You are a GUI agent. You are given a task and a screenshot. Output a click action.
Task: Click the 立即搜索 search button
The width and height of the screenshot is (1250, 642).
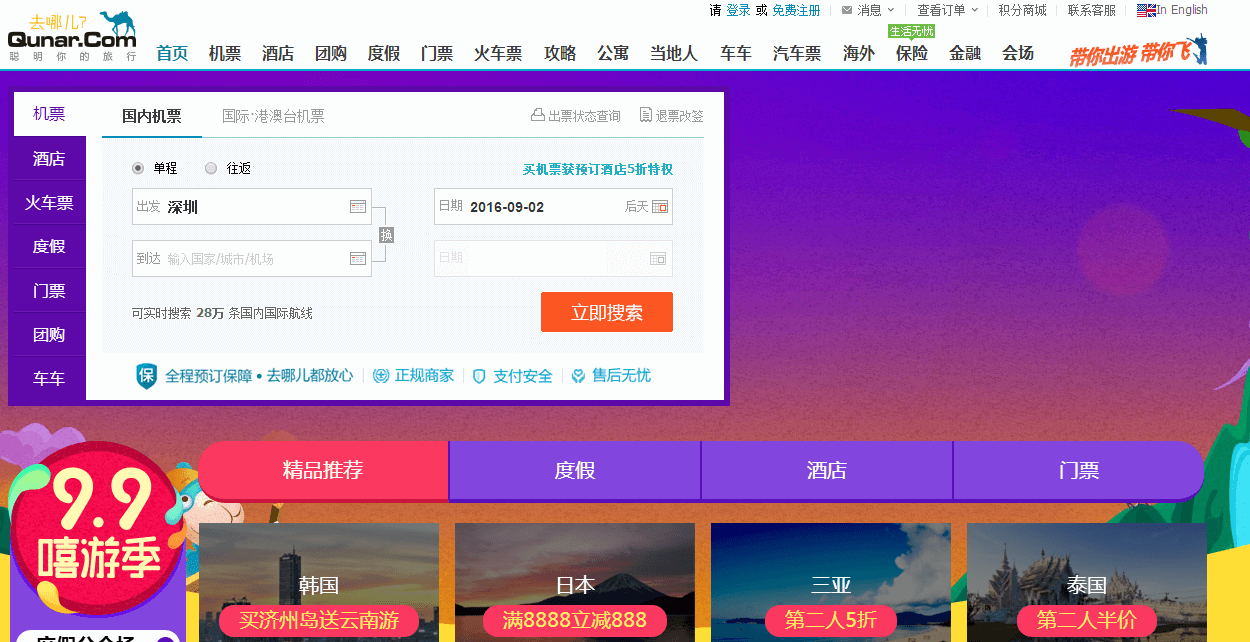tap(606, 311)
